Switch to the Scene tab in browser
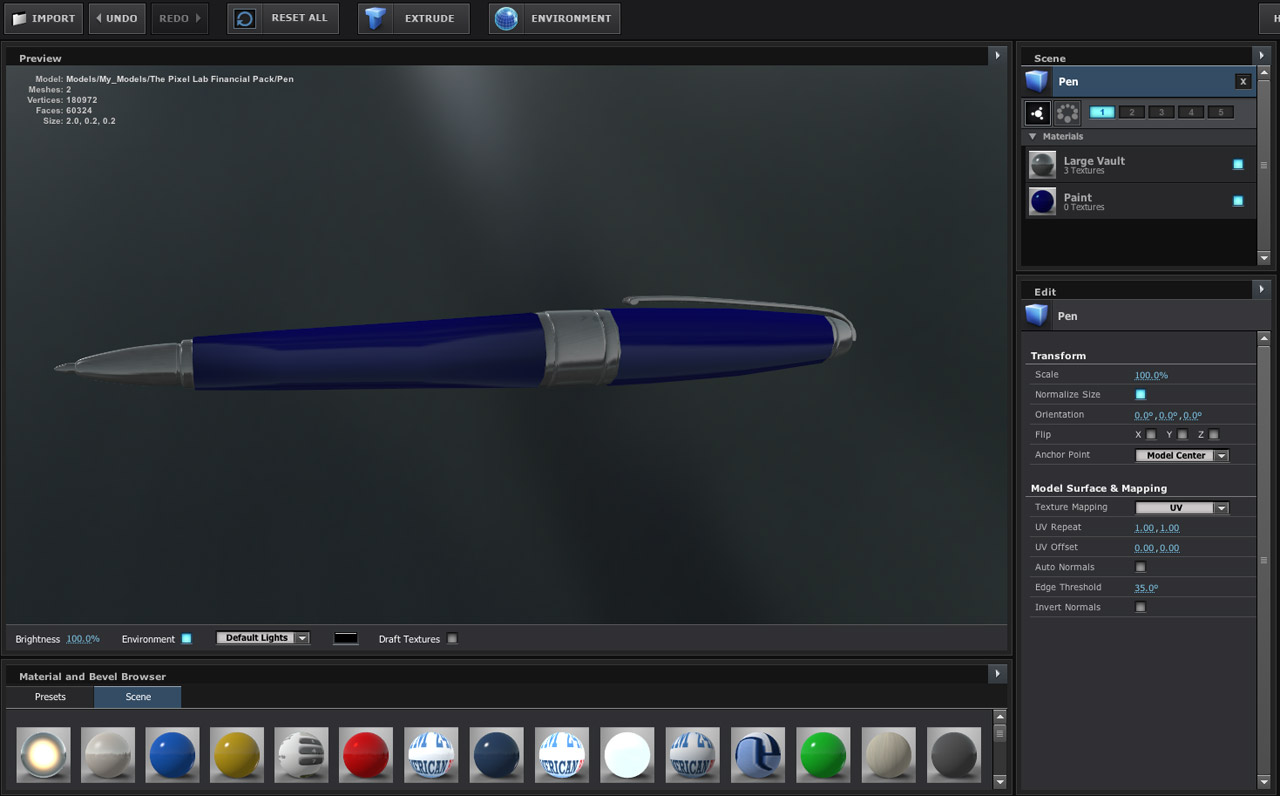The width and height of the screenshot is (1280, 796). tap(138, 697)
